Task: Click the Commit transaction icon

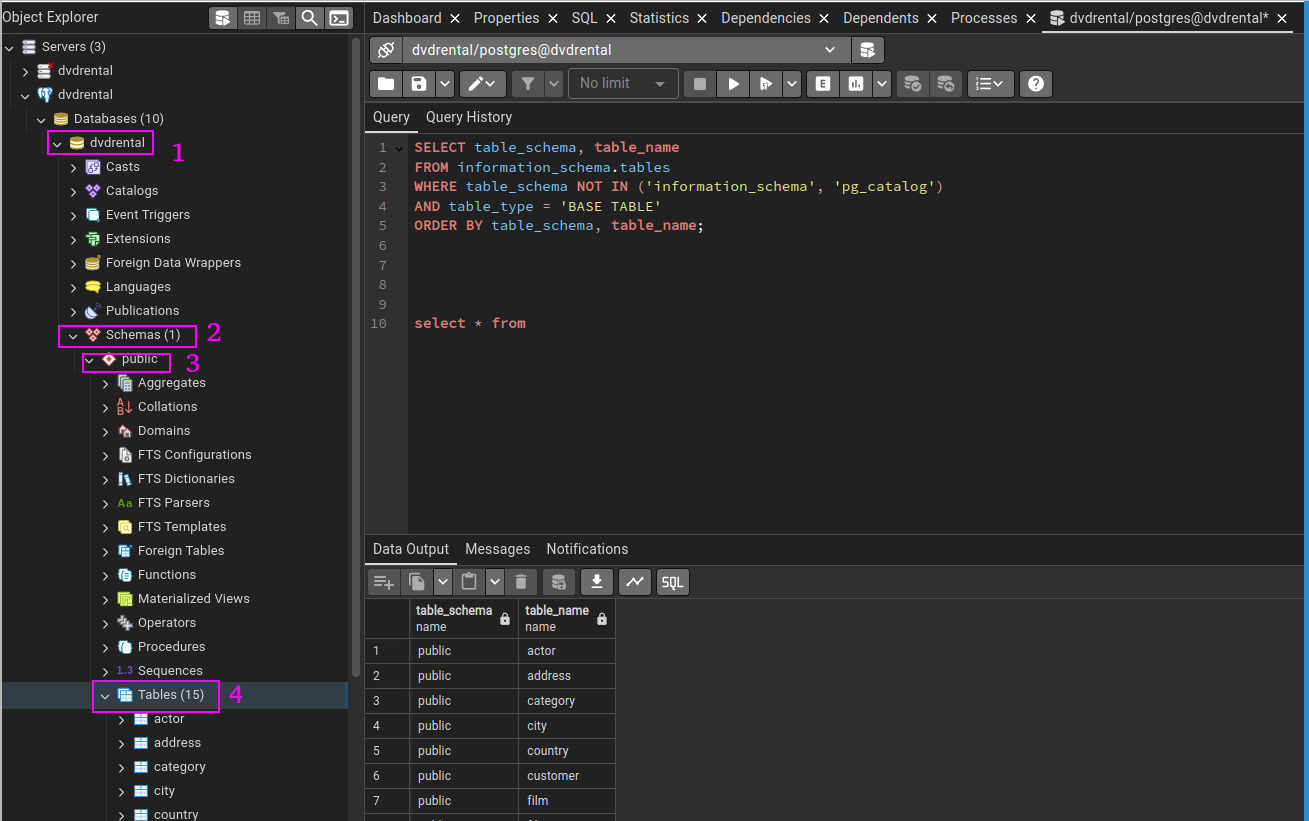Action: (912, 84)
